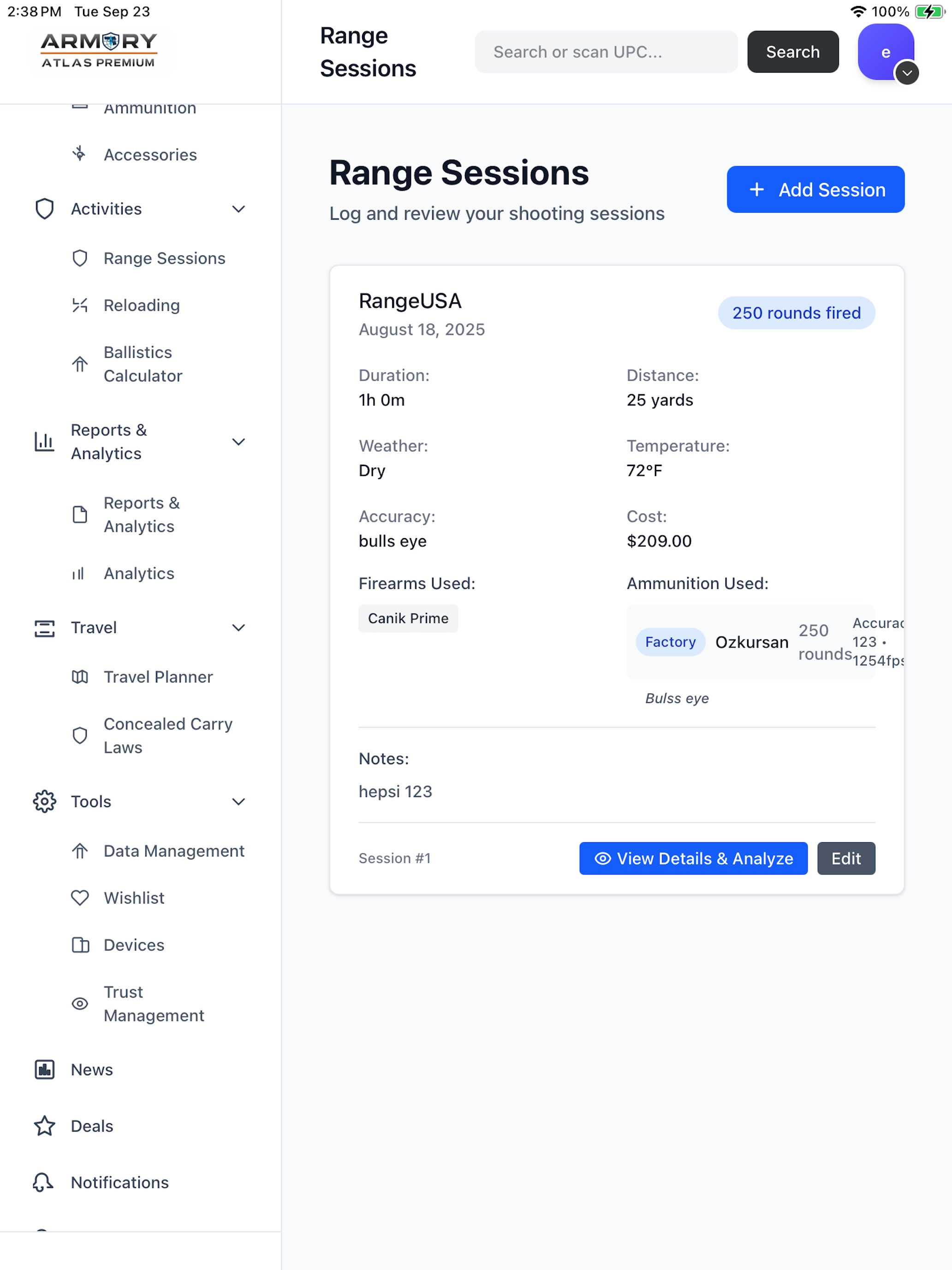Viewport: 952px width, 1270px height.
Task: Click the Search button
Action: (x=792, y=52)
